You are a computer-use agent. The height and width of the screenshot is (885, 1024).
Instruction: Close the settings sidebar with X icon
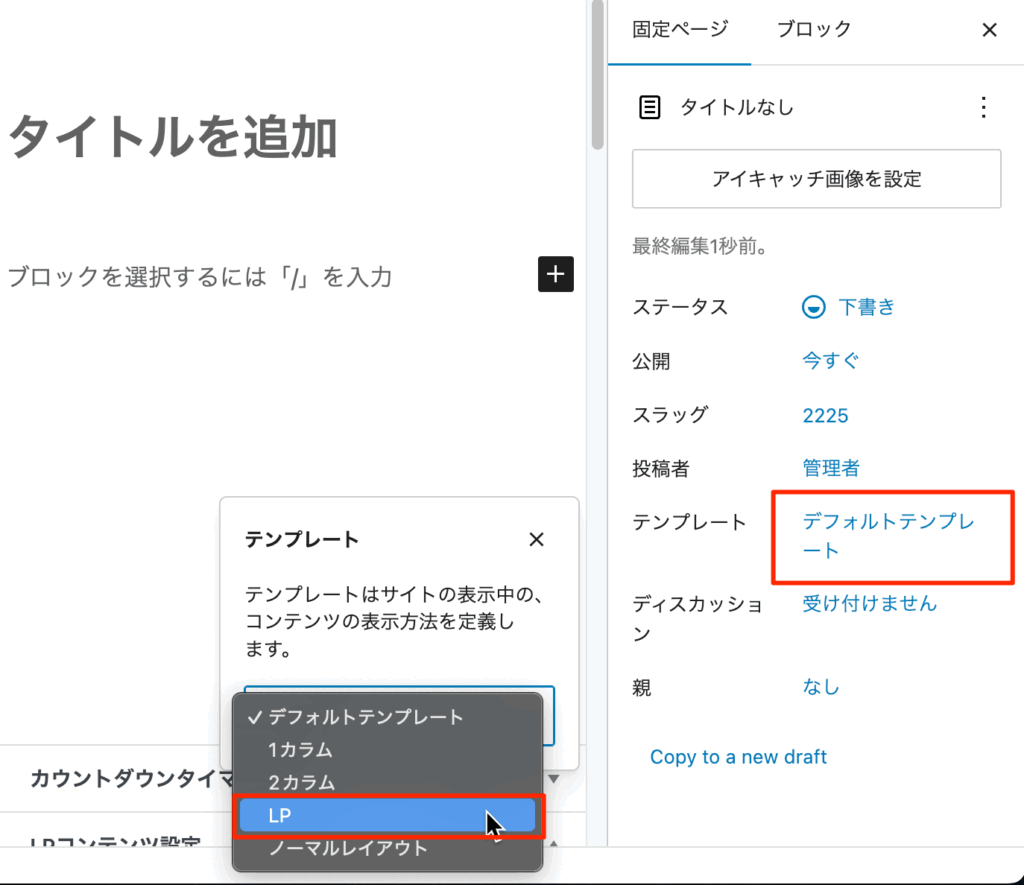(x=989, y=30)
